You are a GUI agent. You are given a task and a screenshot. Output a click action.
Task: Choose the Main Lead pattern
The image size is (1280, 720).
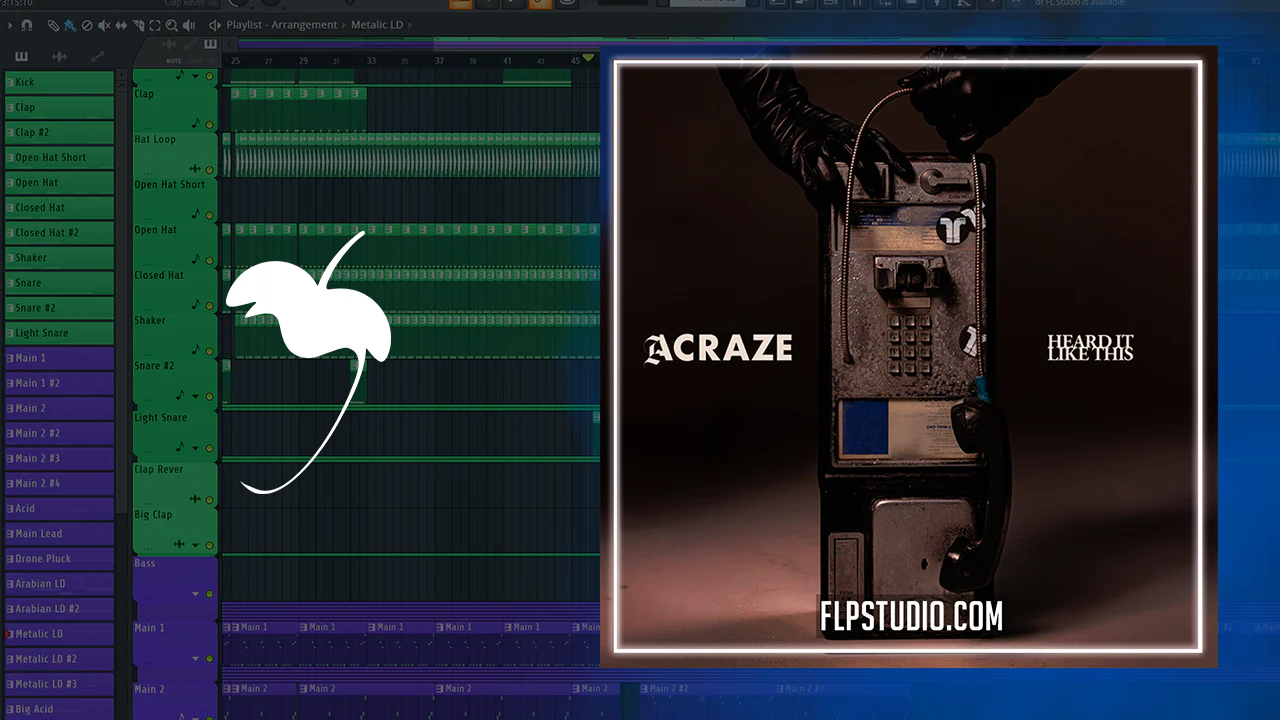coord(59,534)
